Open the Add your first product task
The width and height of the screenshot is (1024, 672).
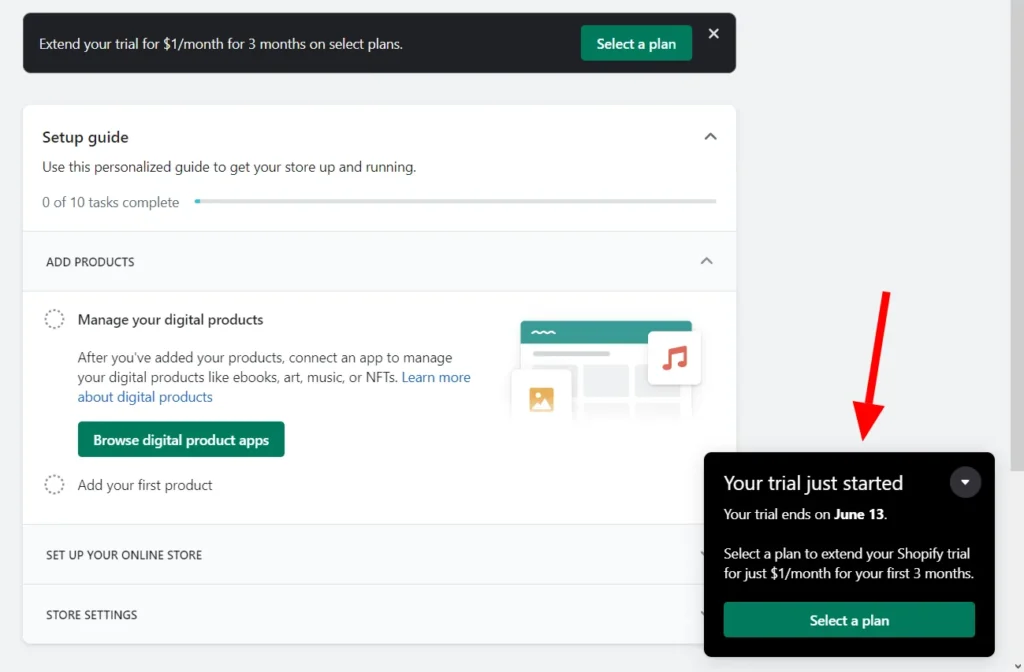[x=145, y=485]
